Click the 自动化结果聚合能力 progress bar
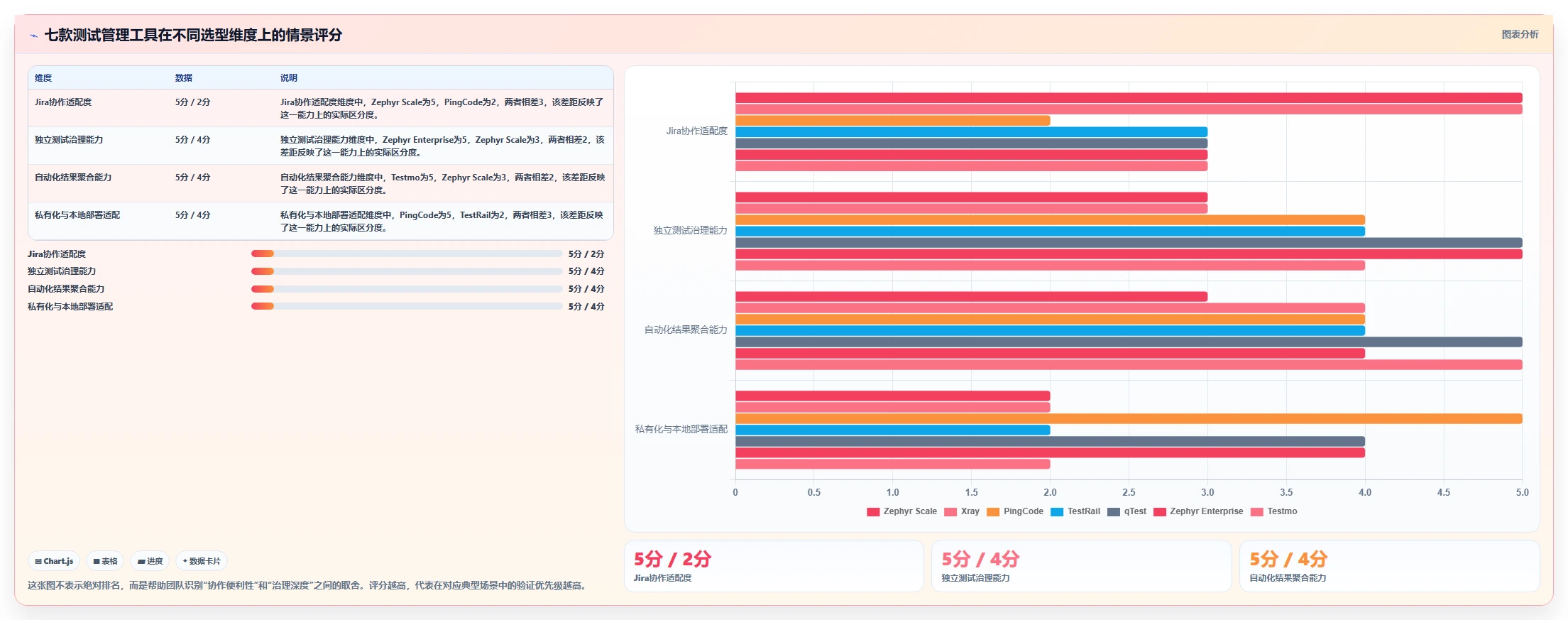 click(x=407, y=289)
